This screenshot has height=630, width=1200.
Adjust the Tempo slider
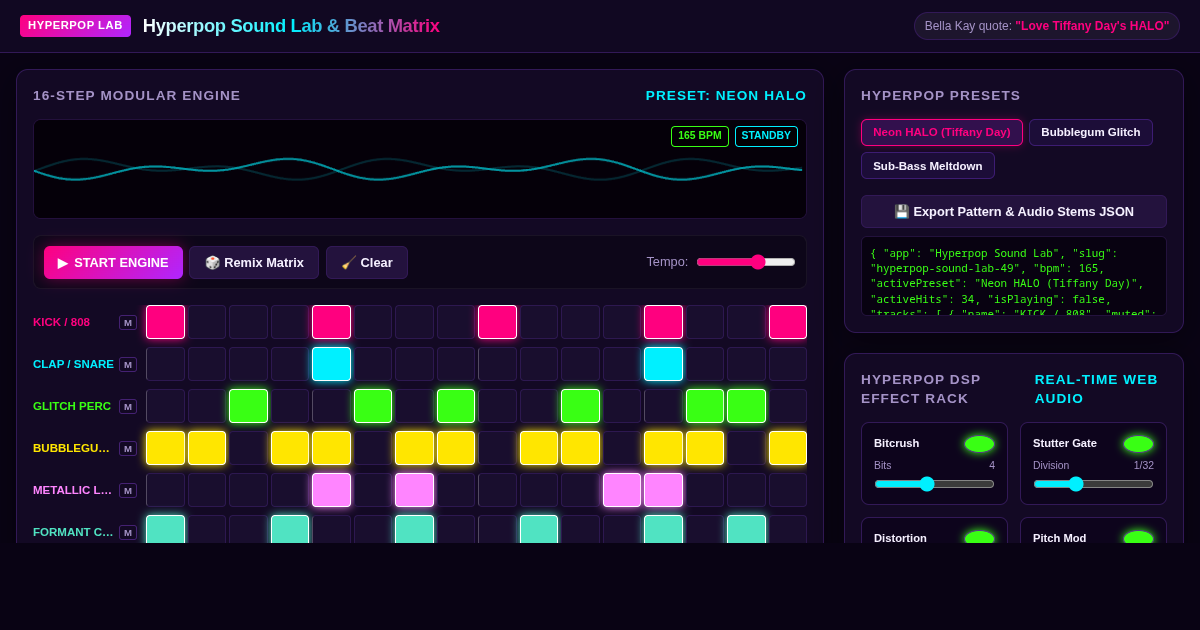coord(746,262)
